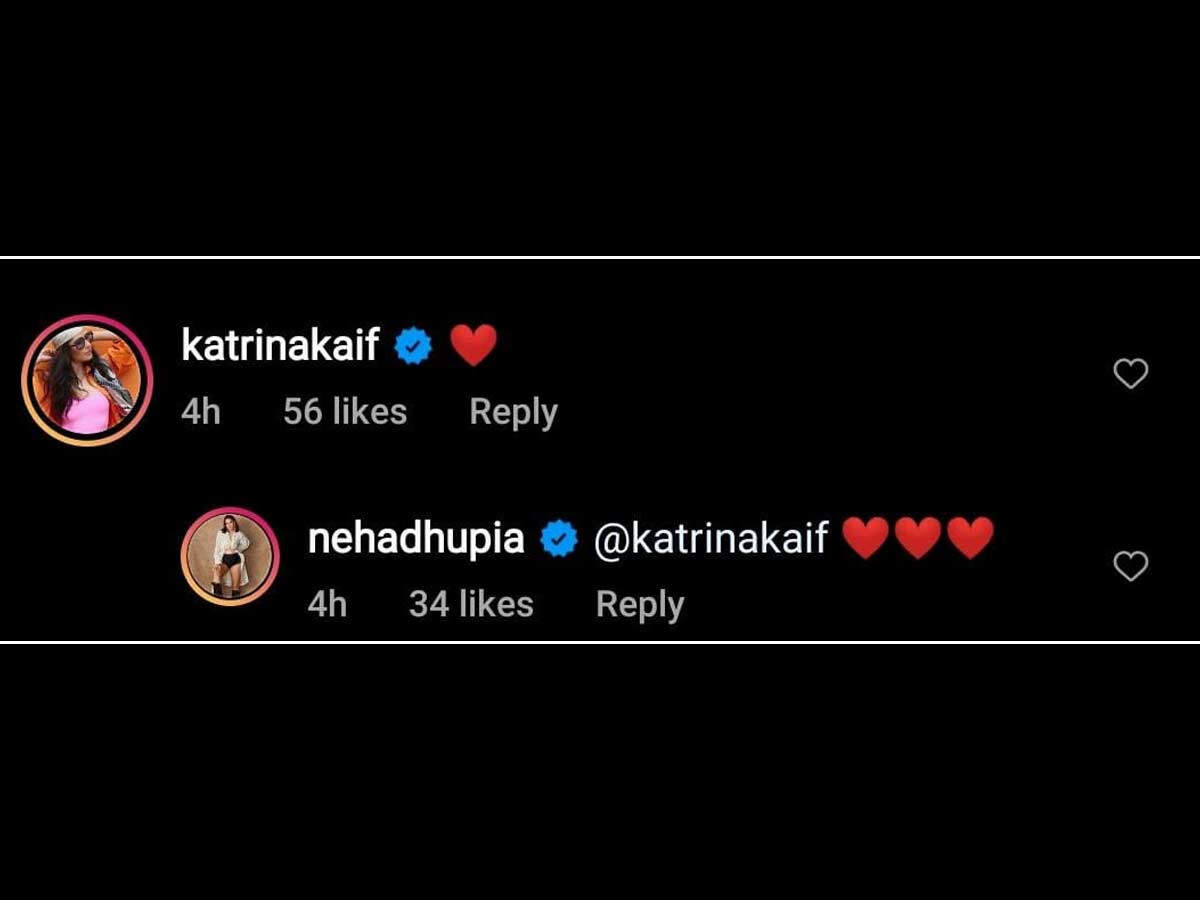Click the verified badge next to katrinakaif
1200x900 pixels.
413,346
